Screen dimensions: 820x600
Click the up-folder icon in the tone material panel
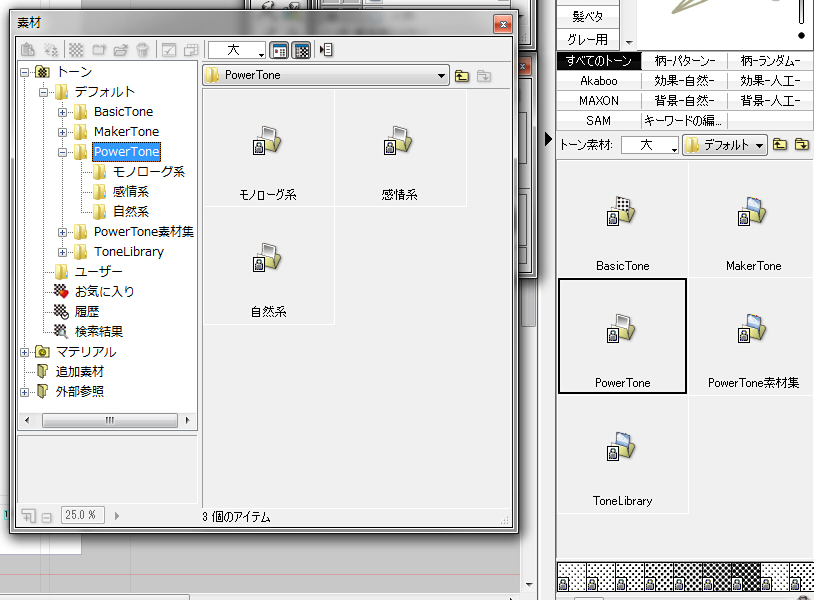[x=780, y=145]
